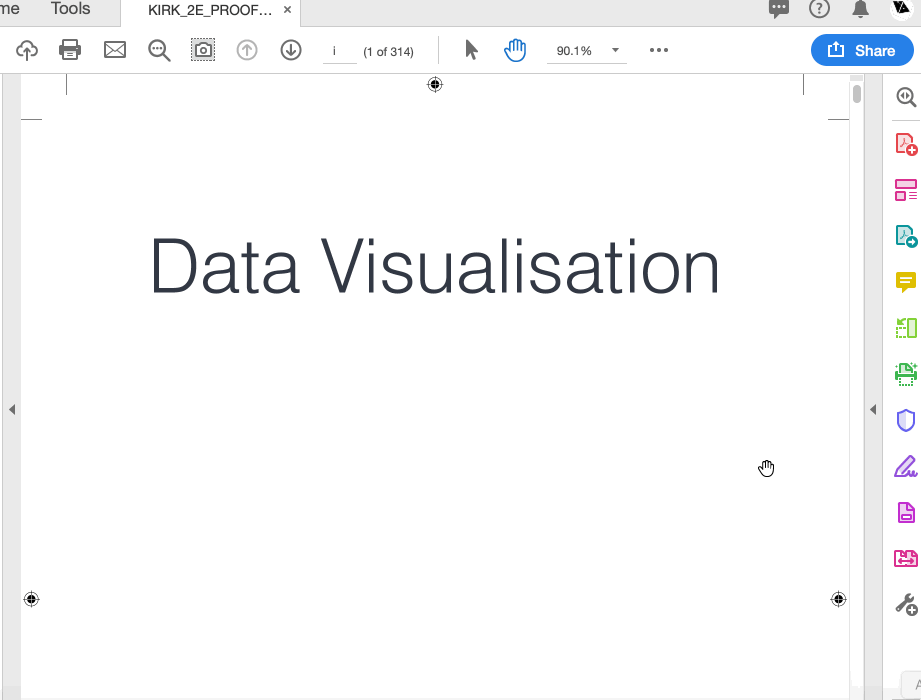The width and height of the screenshot is (921, 700).
Task: Select the snapshot camera tool
Action: point(203,50)
